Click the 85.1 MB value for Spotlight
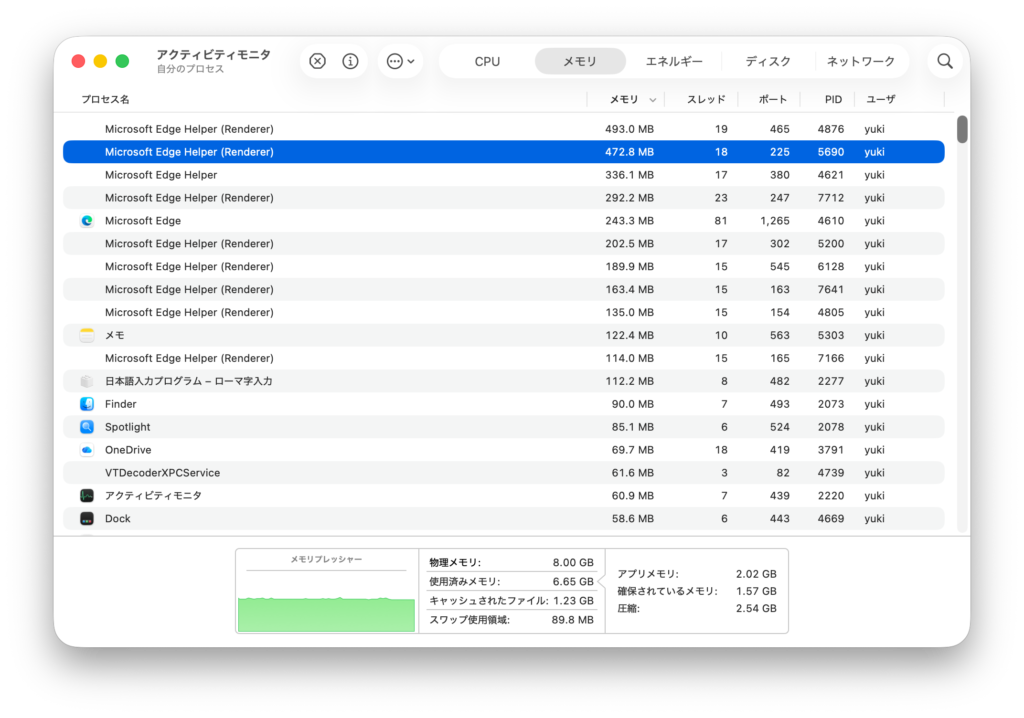This screenshot has width=1024, height=718. 633,427
